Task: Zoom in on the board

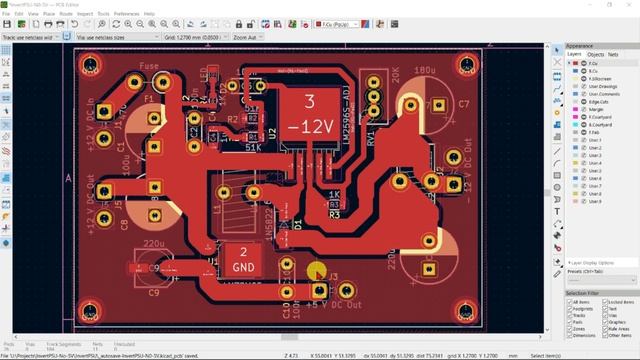Action: tap(128, 24)
